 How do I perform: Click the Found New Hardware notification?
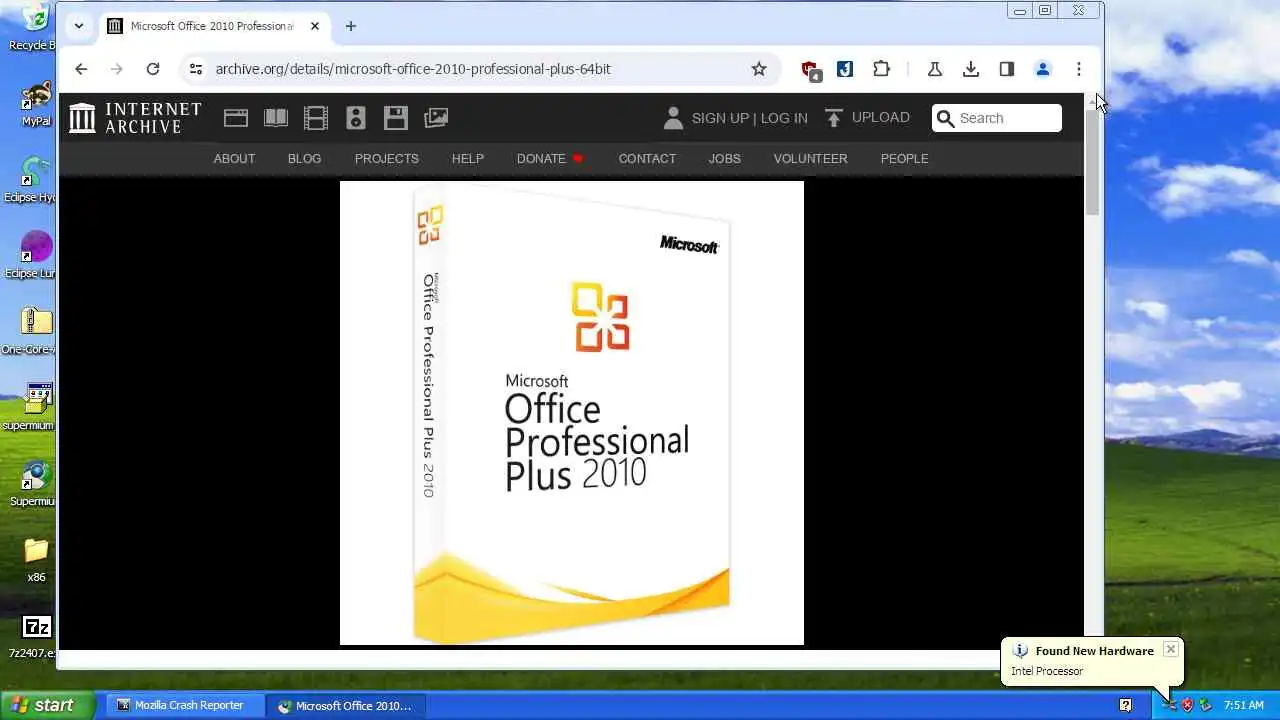pyautogui.click(x=1092, y=661)
